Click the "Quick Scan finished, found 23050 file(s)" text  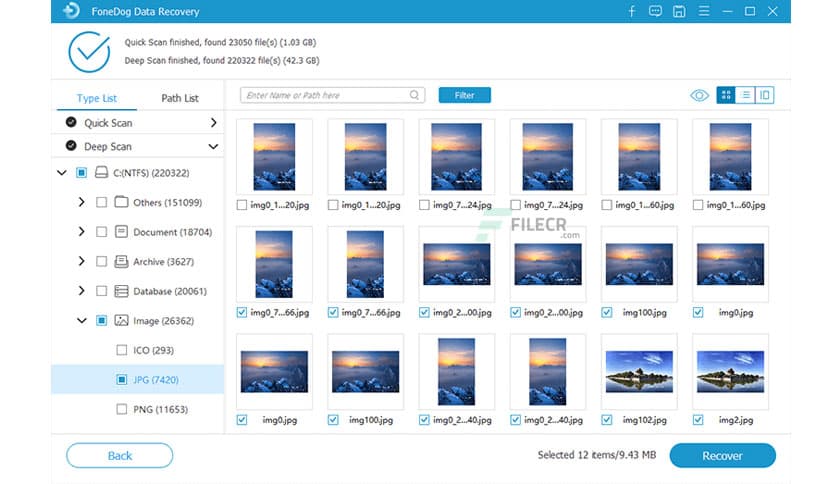pos(220,42)
